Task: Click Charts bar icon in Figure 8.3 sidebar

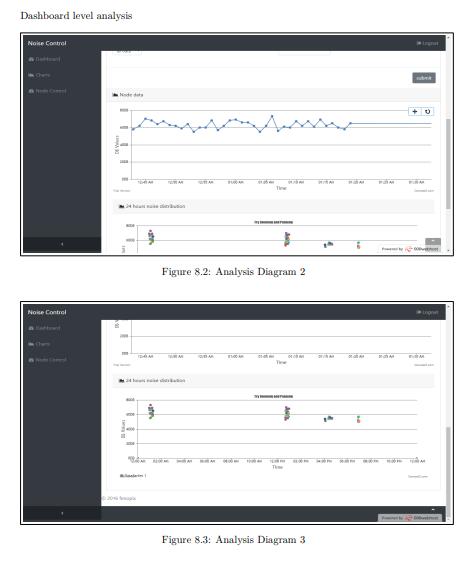Action: (31, 344)
